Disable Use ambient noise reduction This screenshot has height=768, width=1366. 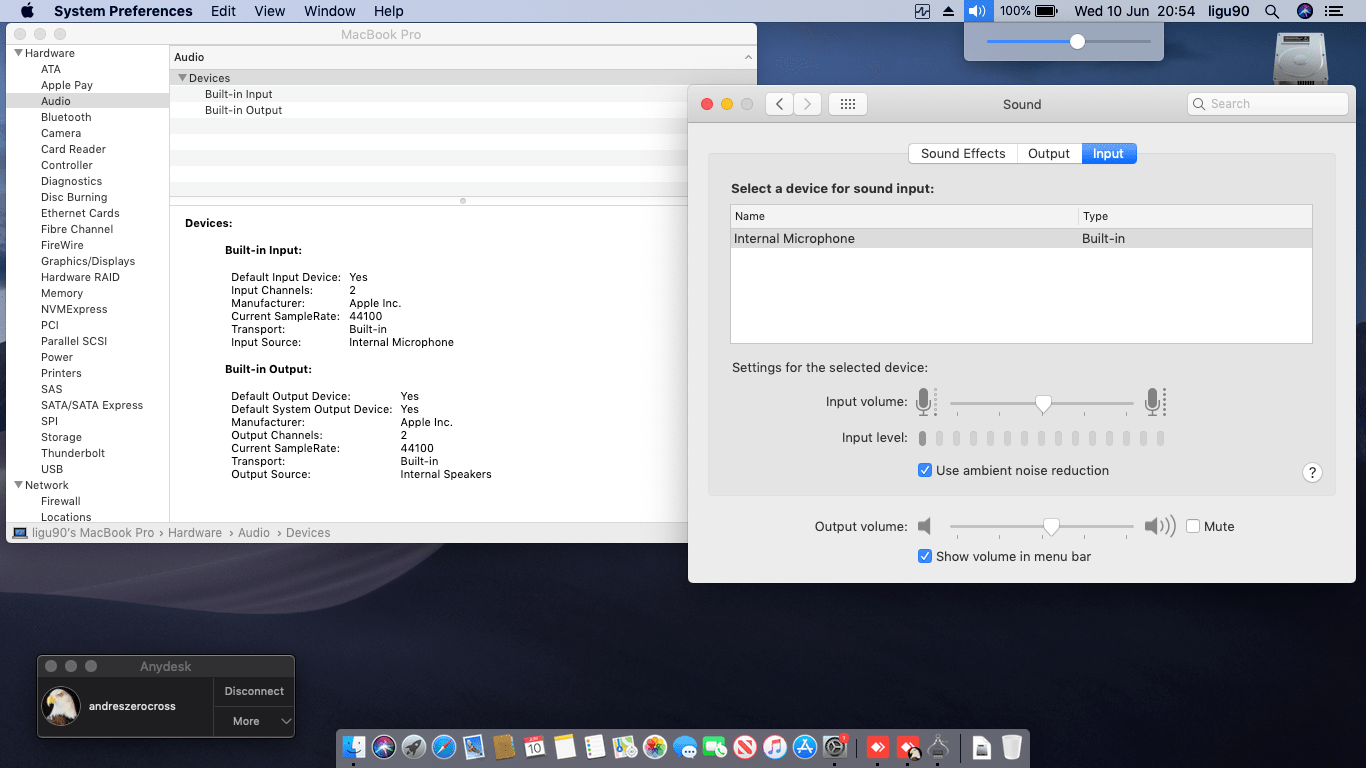point(925,470)
